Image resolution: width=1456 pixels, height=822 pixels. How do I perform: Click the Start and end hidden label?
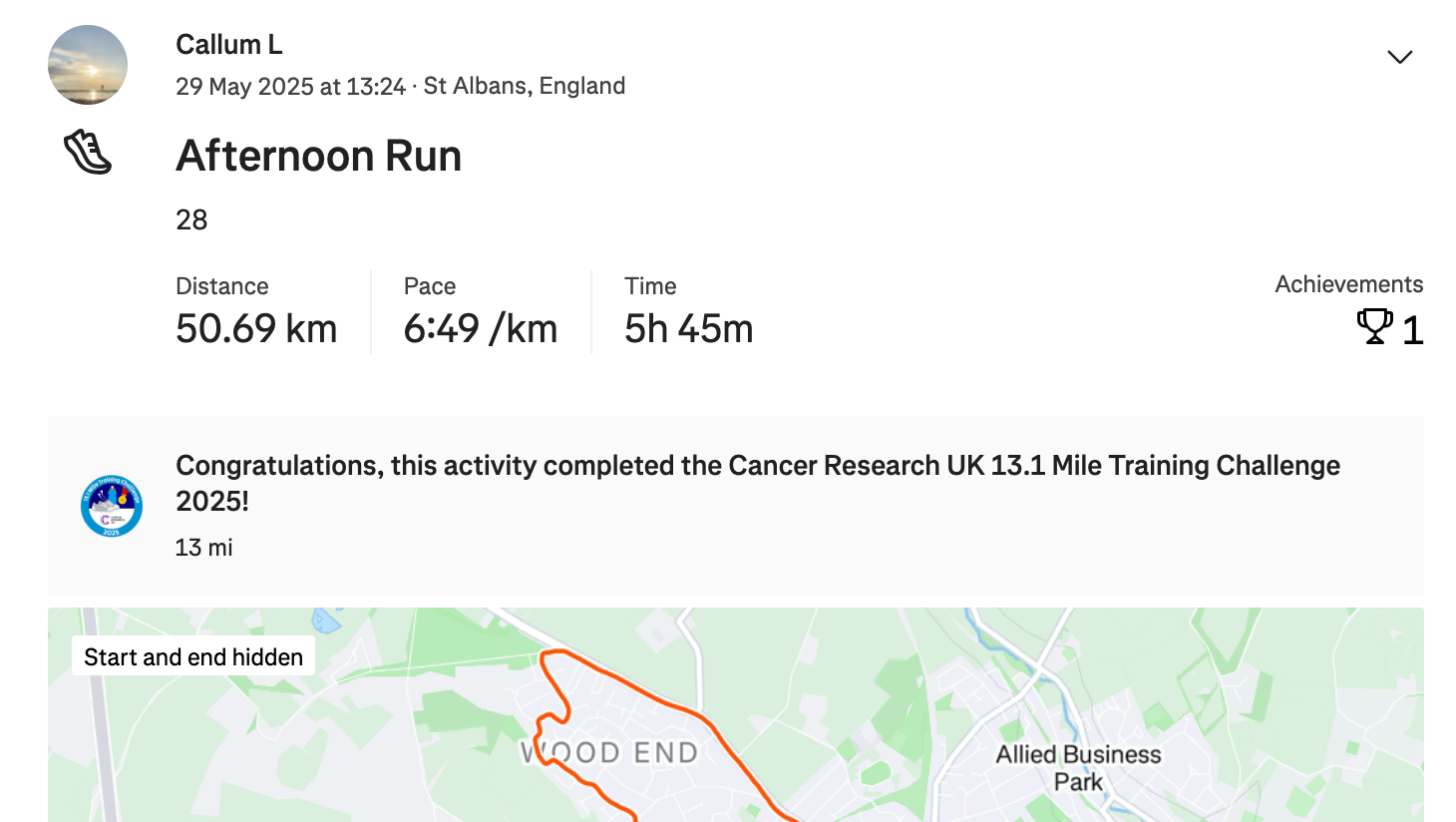(x=193, y=656)
